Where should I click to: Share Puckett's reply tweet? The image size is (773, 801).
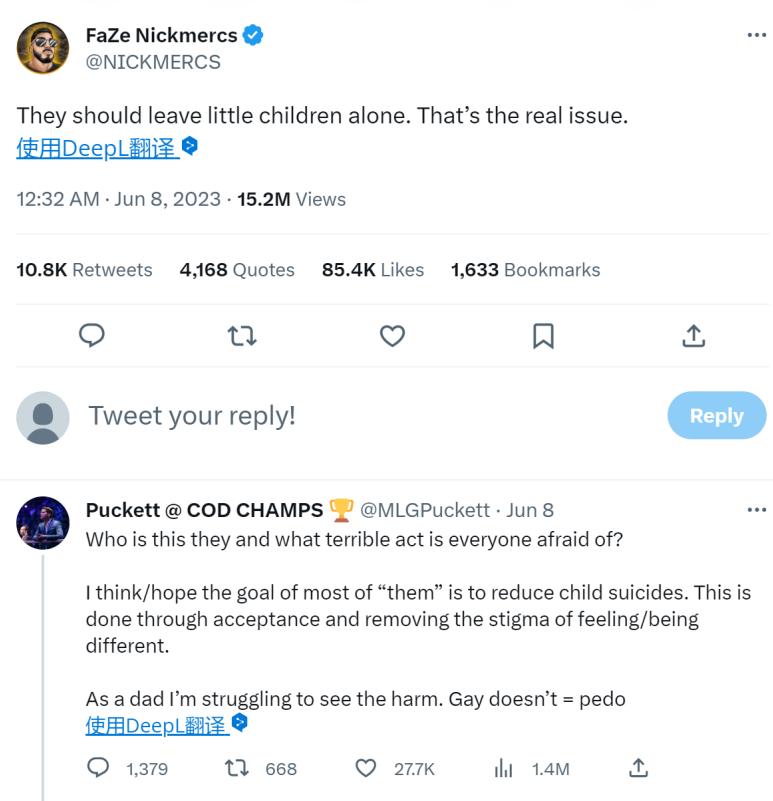(x=638, y=768)
